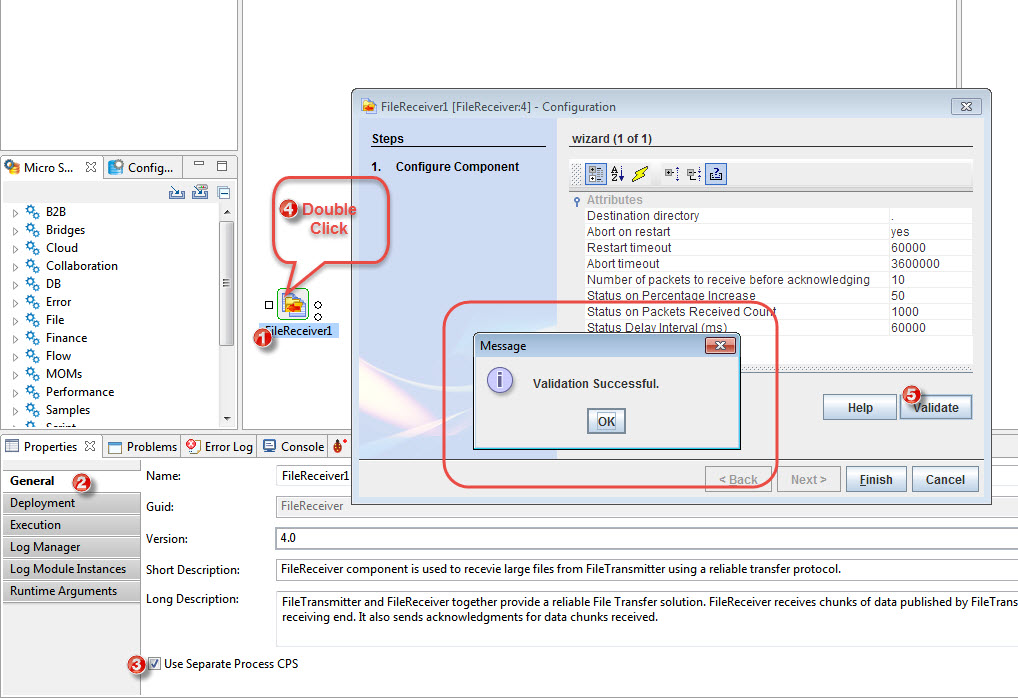The height and width of the screenshot is (698, 1018).
Task: Click the categorized view icon in wizard toolbar
Action: pyautogui.click(x=596, y=174)
